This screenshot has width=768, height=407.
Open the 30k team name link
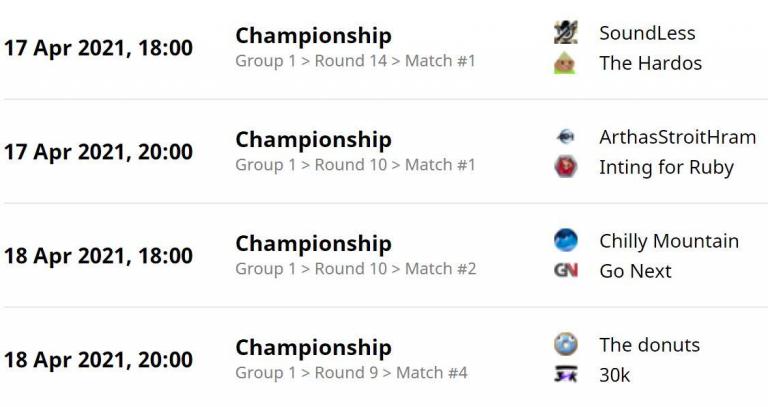[x=614, y=375]
